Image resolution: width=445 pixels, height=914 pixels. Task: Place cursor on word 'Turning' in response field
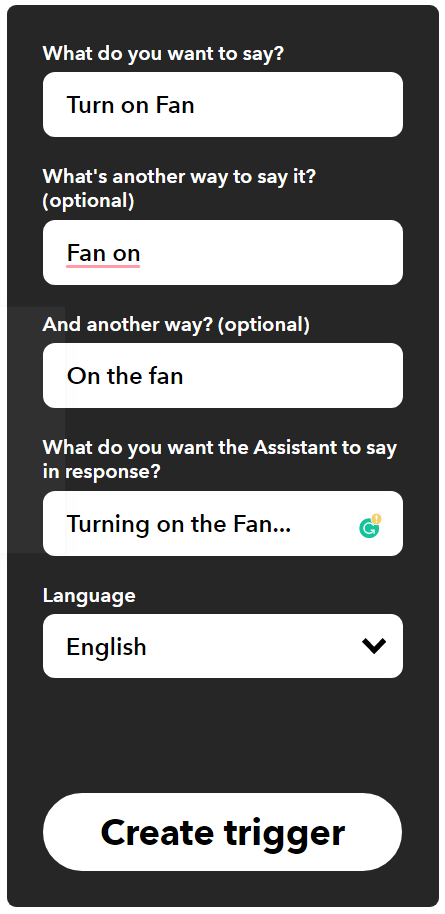(106, 525)
